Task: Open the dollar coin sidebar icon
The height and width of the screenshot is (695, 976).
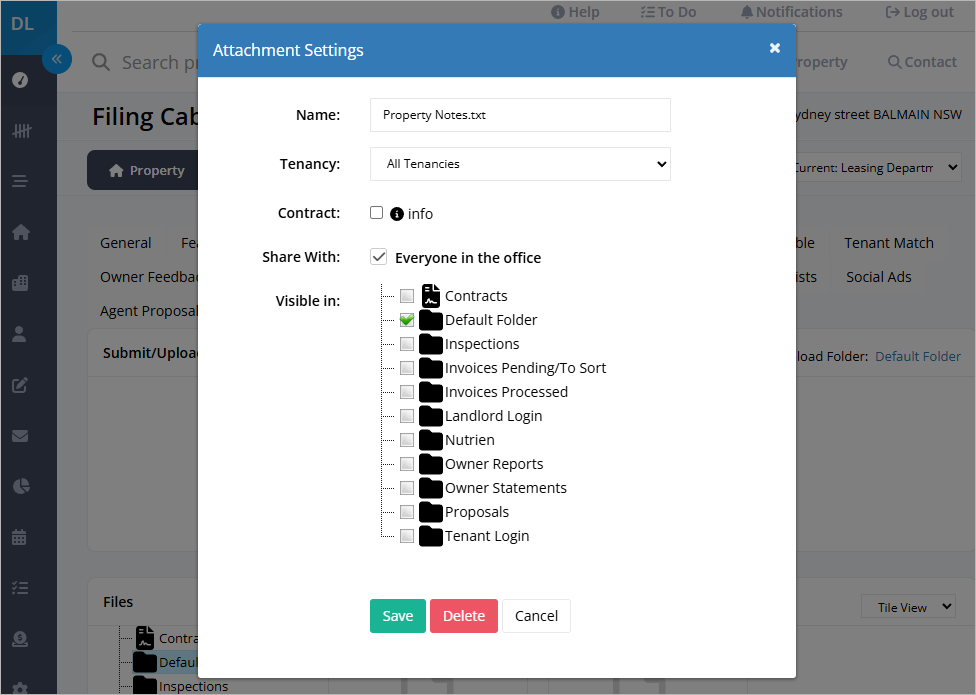Action: pyautogui.click(x=20, y=639)
